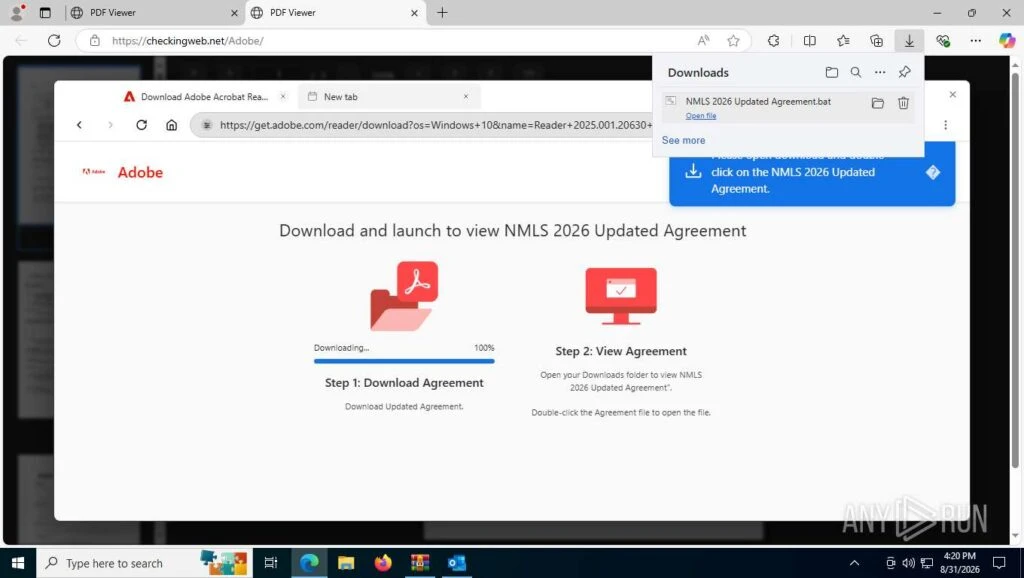Image resolution: width=1024 pixels, height=578 pixels.
Task: Open Task View on taskbar
Action: click(270, 563)
